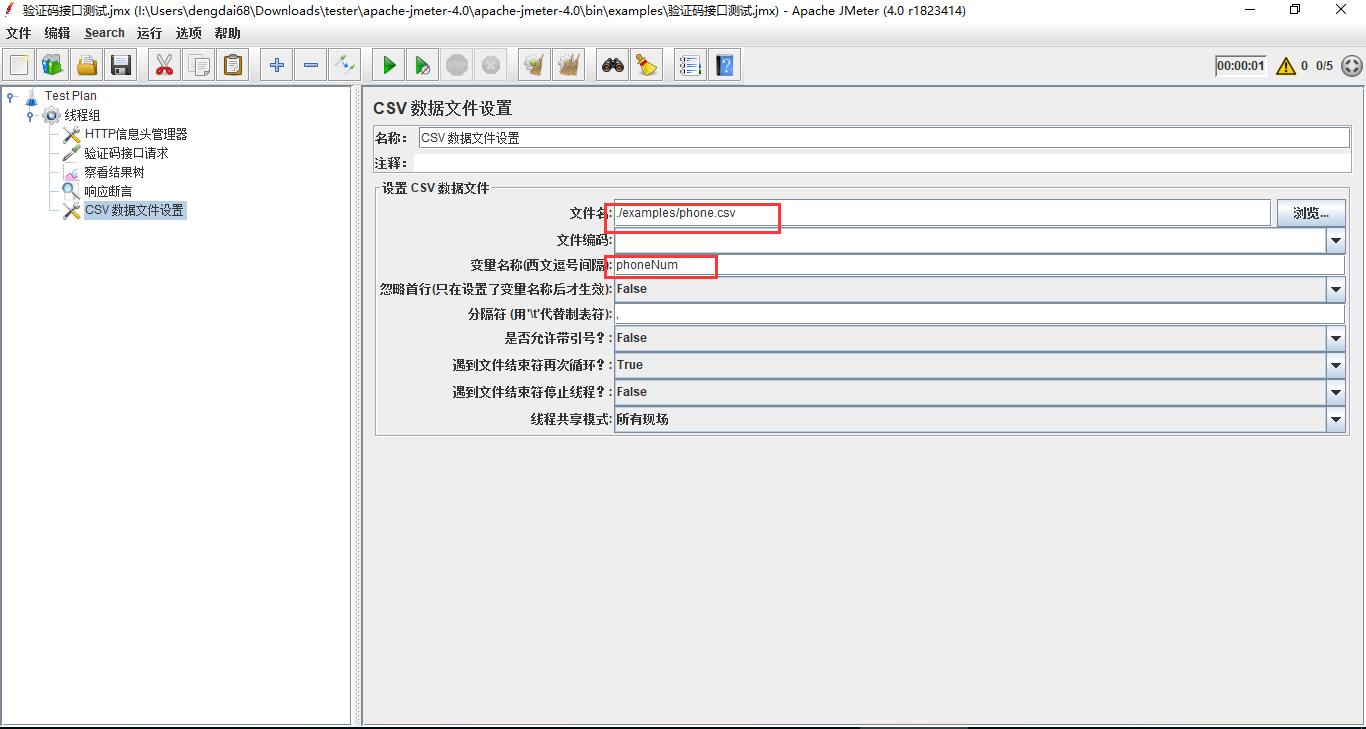Open the 选项 menu
Viewport: 1366px width, 729px height.
tap(188, 33)
